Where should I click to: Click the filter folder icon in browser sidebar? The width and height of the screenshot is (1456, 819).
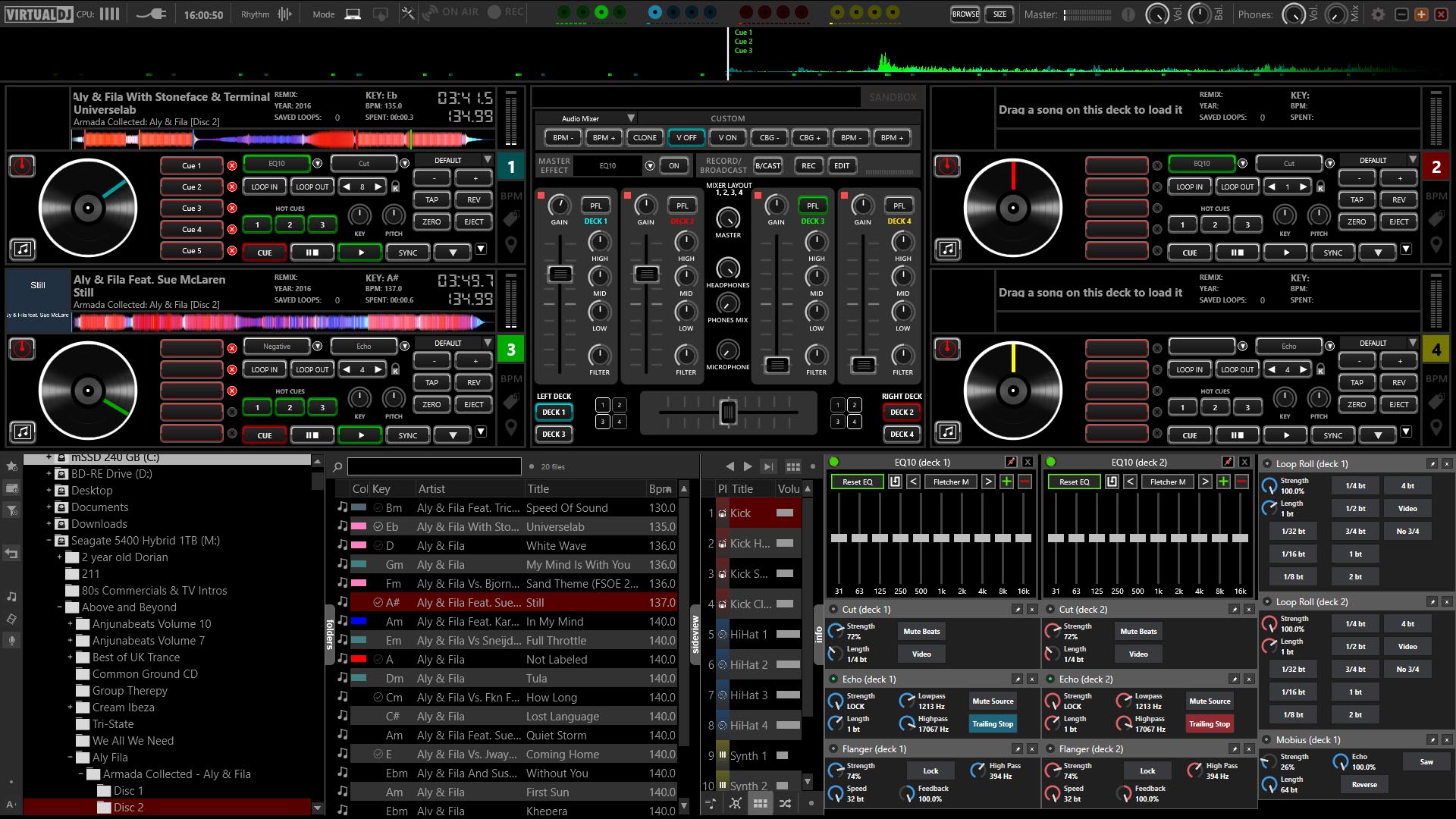coord(11,510)
